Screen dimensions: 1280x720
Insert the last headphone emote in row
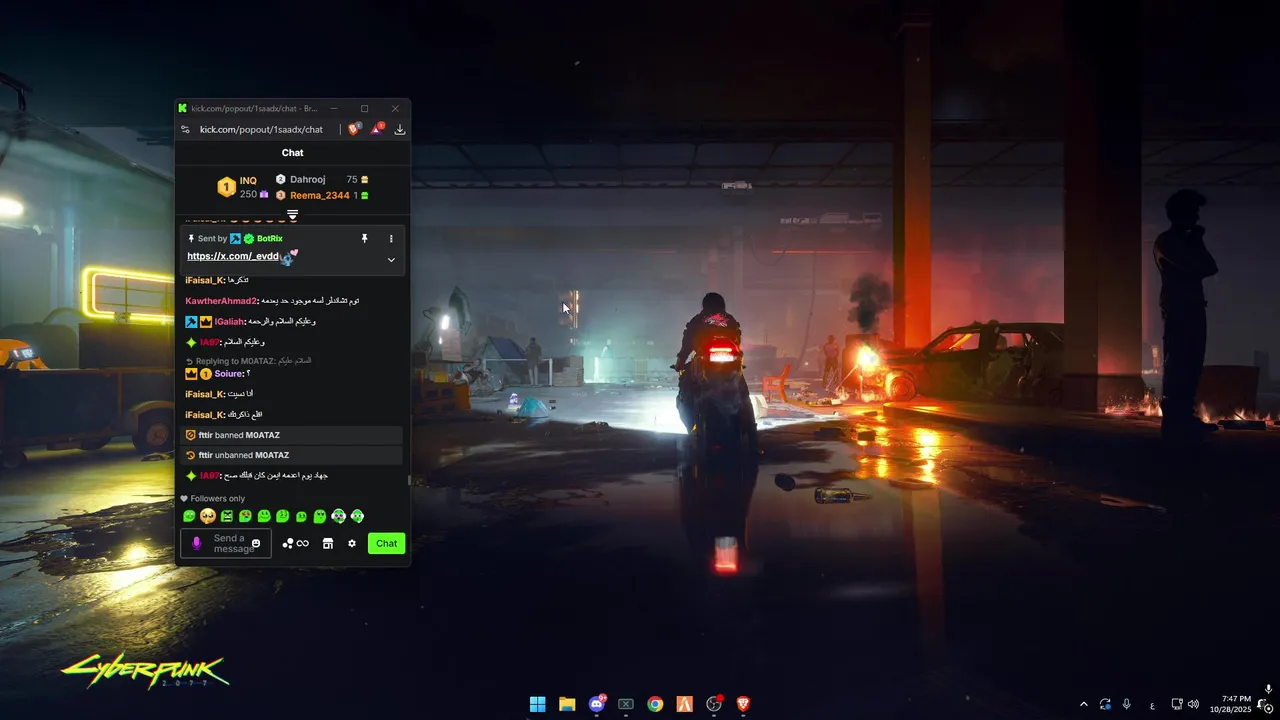[357, 516]
